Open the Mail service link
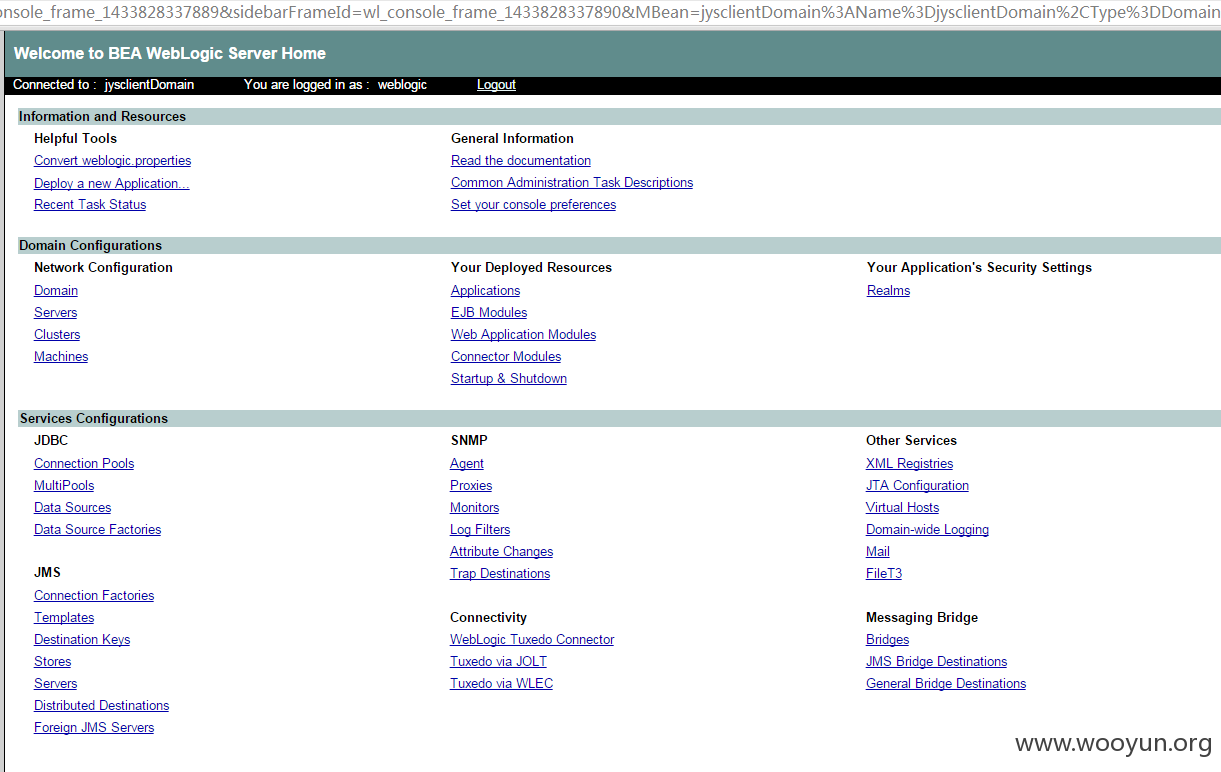 click(x=877, y=552)
